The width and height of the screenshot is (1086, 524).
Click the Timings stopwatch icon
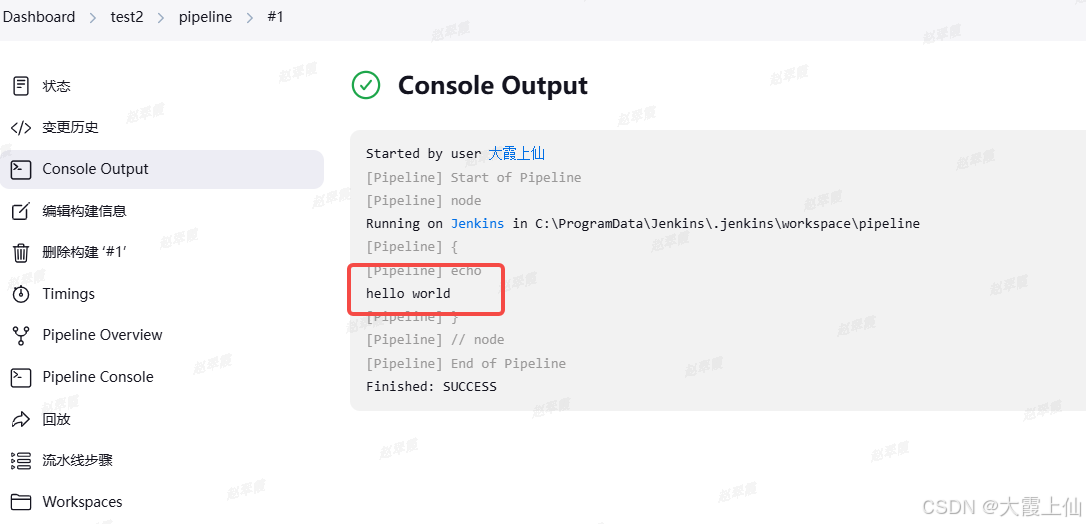coord(21,293)
